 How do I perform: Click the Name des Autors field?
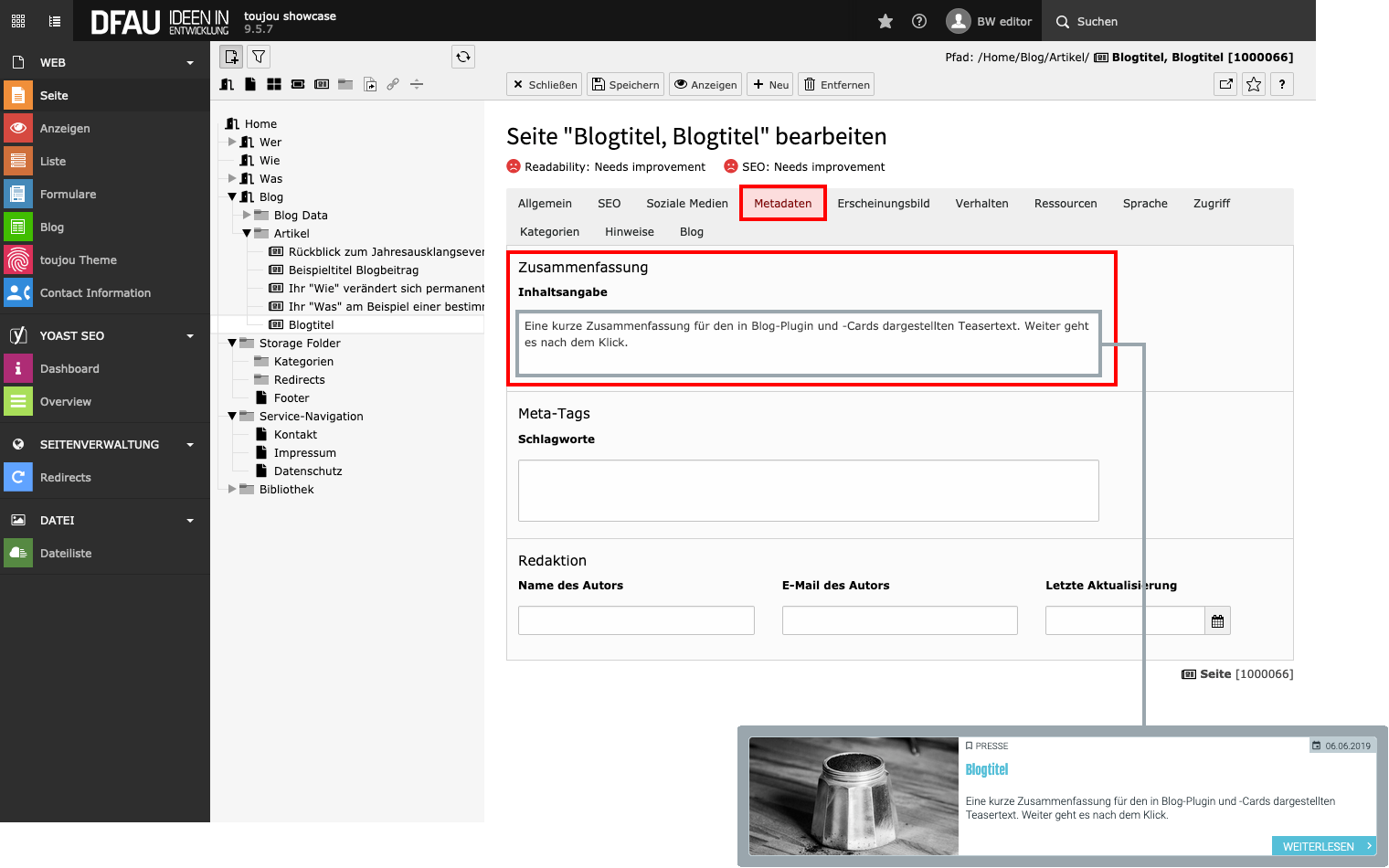click(636, 620)
